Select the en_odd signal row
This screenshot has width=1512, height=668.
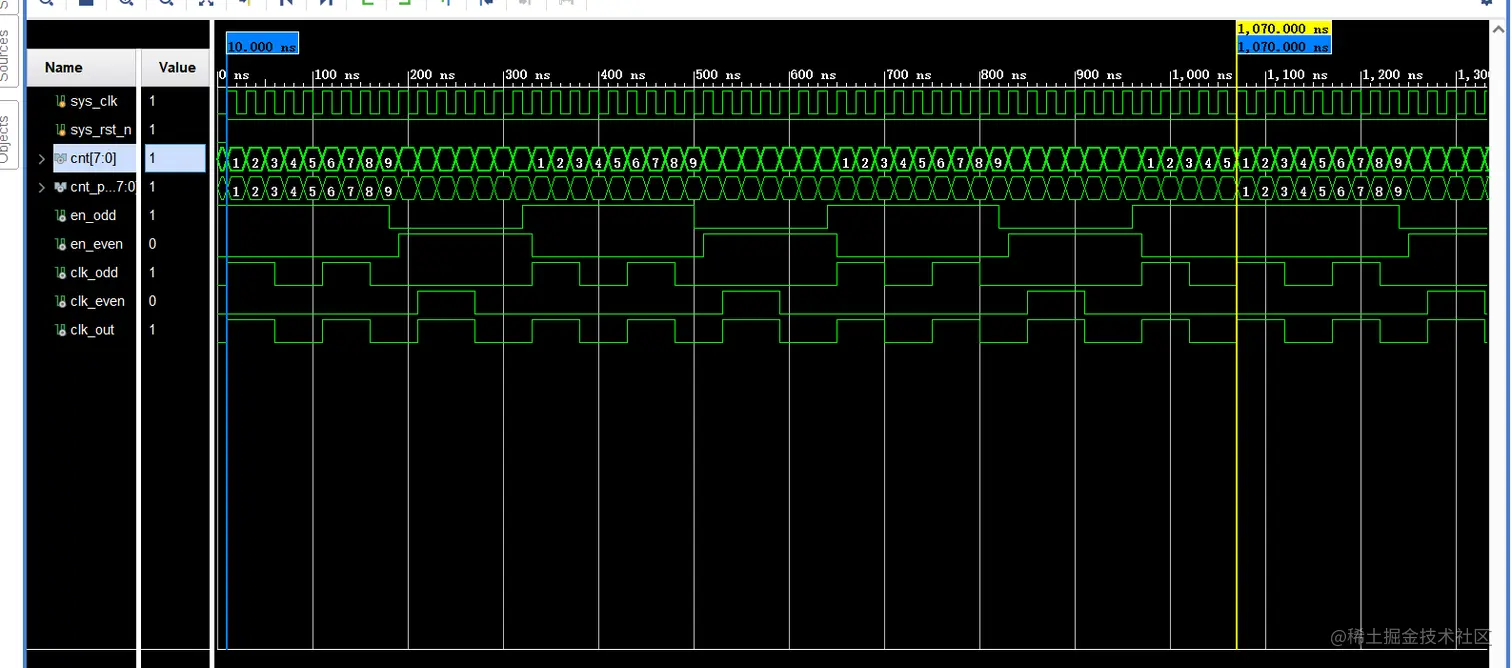click(x=93, y=216)
